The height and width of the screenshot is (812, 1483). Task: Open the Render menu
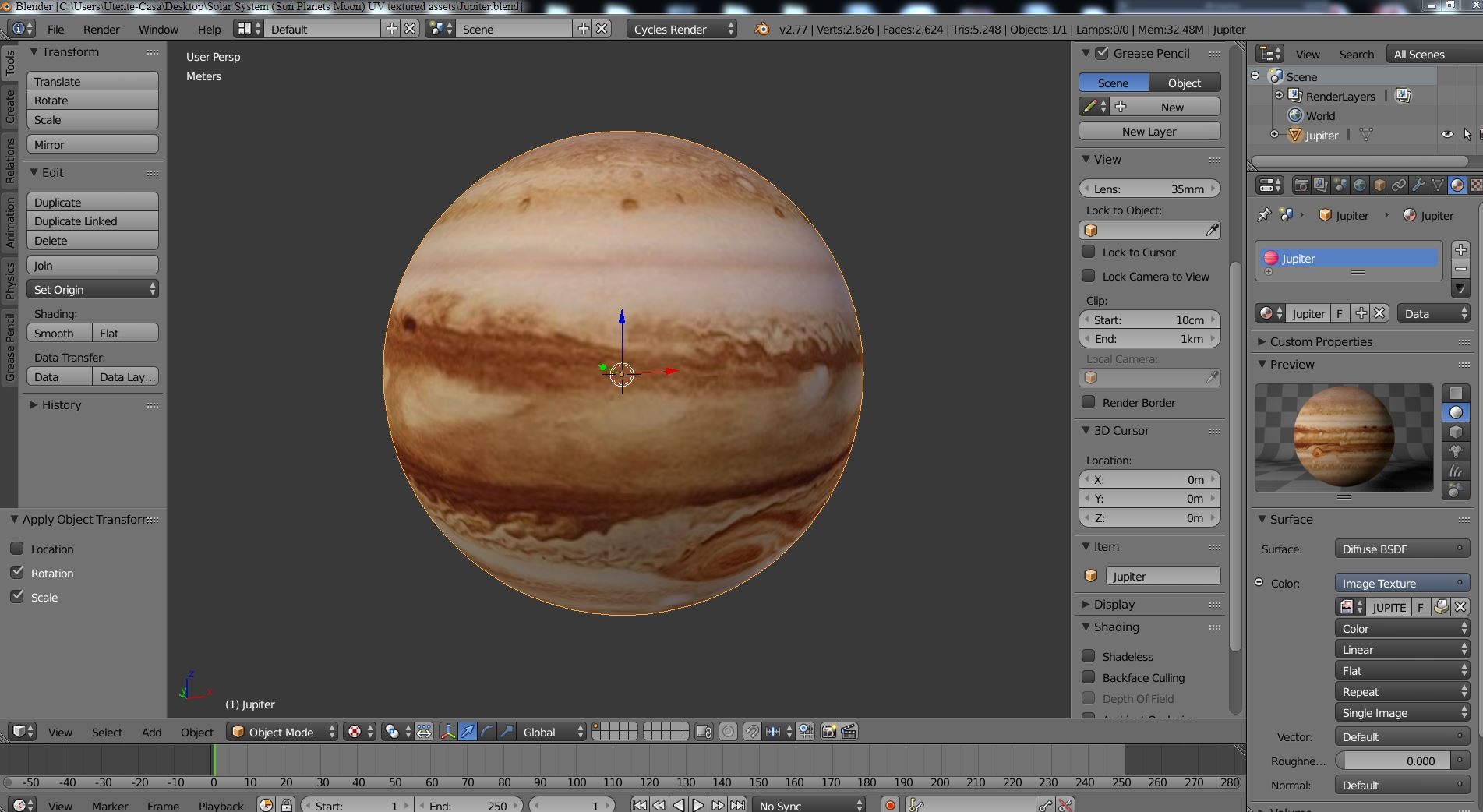101,29
